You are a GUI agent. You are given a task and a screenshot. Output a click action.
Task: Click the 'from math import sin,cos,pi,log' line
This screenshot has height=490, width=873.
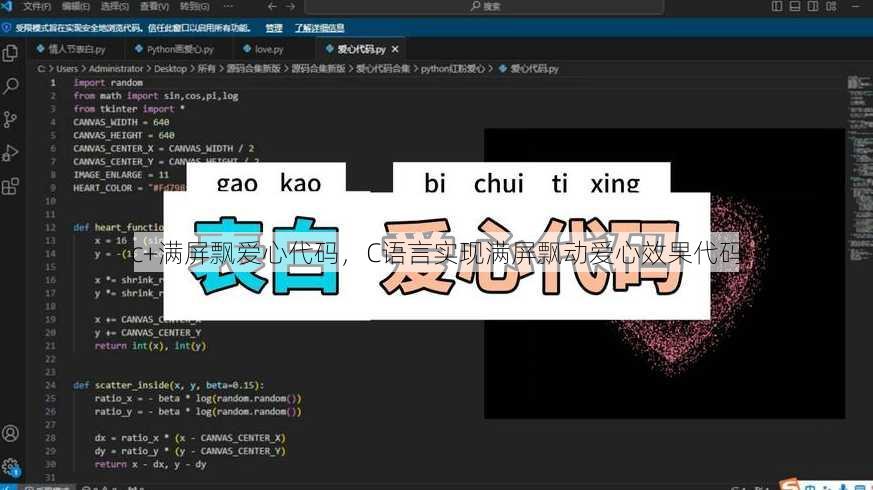point(155,96)
